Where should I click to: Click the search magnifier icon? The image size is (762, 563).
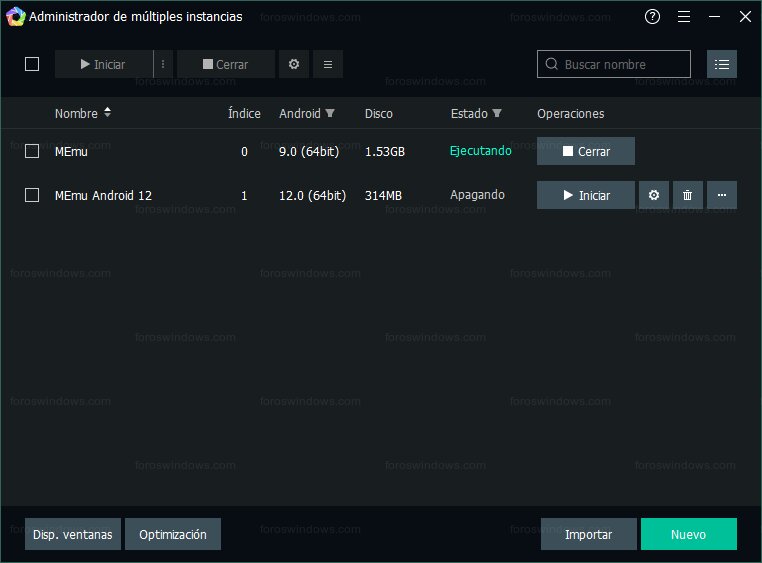coord(552,64)
